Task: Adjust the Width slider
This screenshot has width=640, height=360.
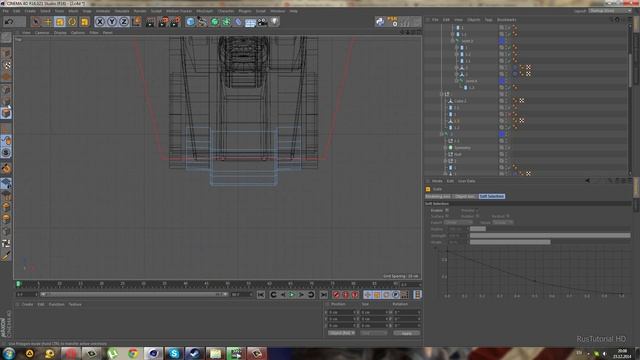Action: 550,242
